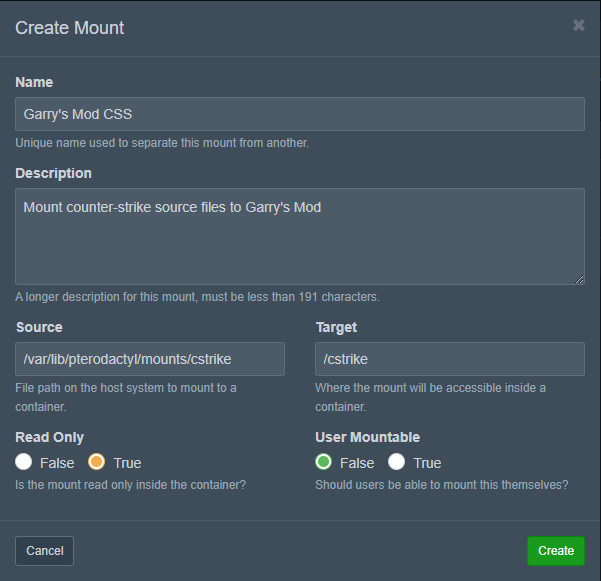Click the green Create button

(556, 551)
